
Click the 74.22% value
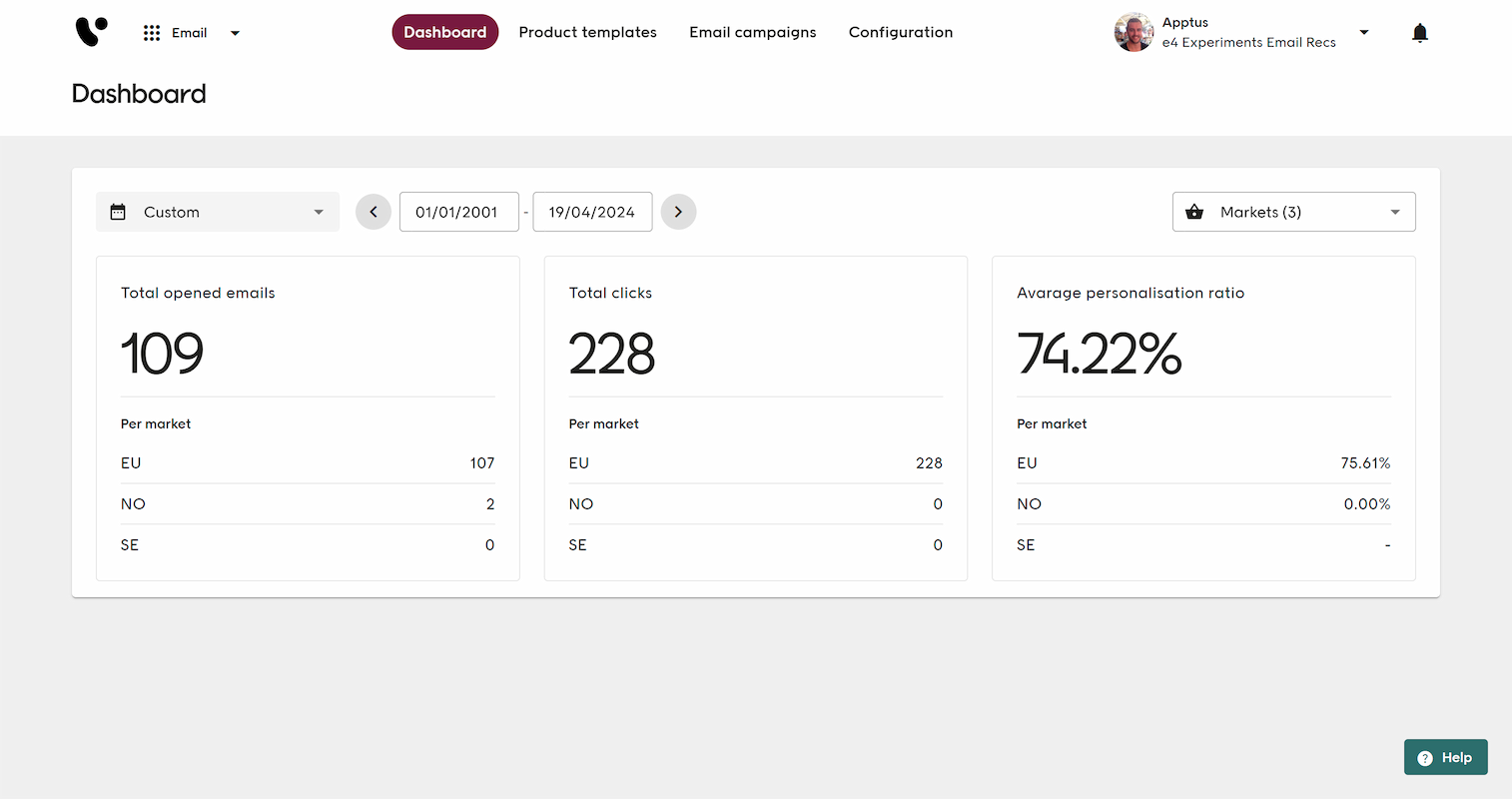coord(1100,354)
